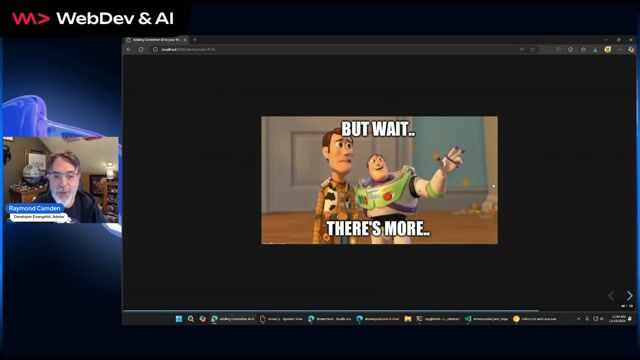Switch to the reveal.js Speaker View taskbar window
This screenshot has height=360, width=640.
281,319
